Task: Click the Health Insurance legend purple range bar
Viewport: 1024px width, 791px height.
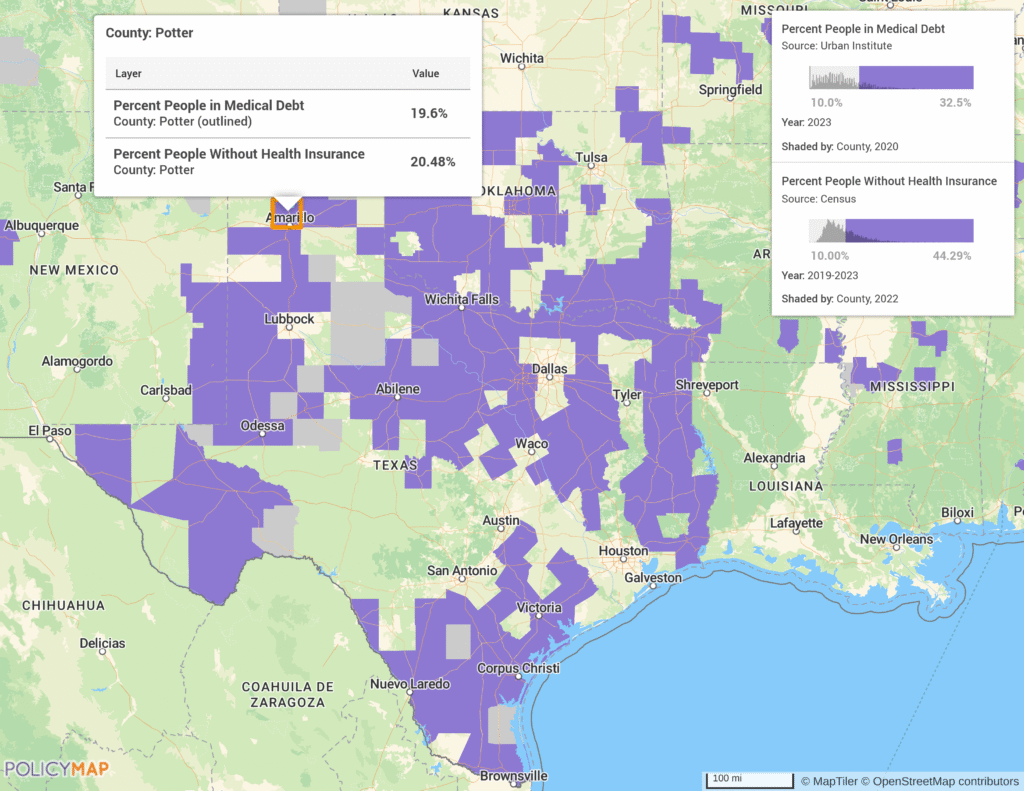Action: click(908, 231)
